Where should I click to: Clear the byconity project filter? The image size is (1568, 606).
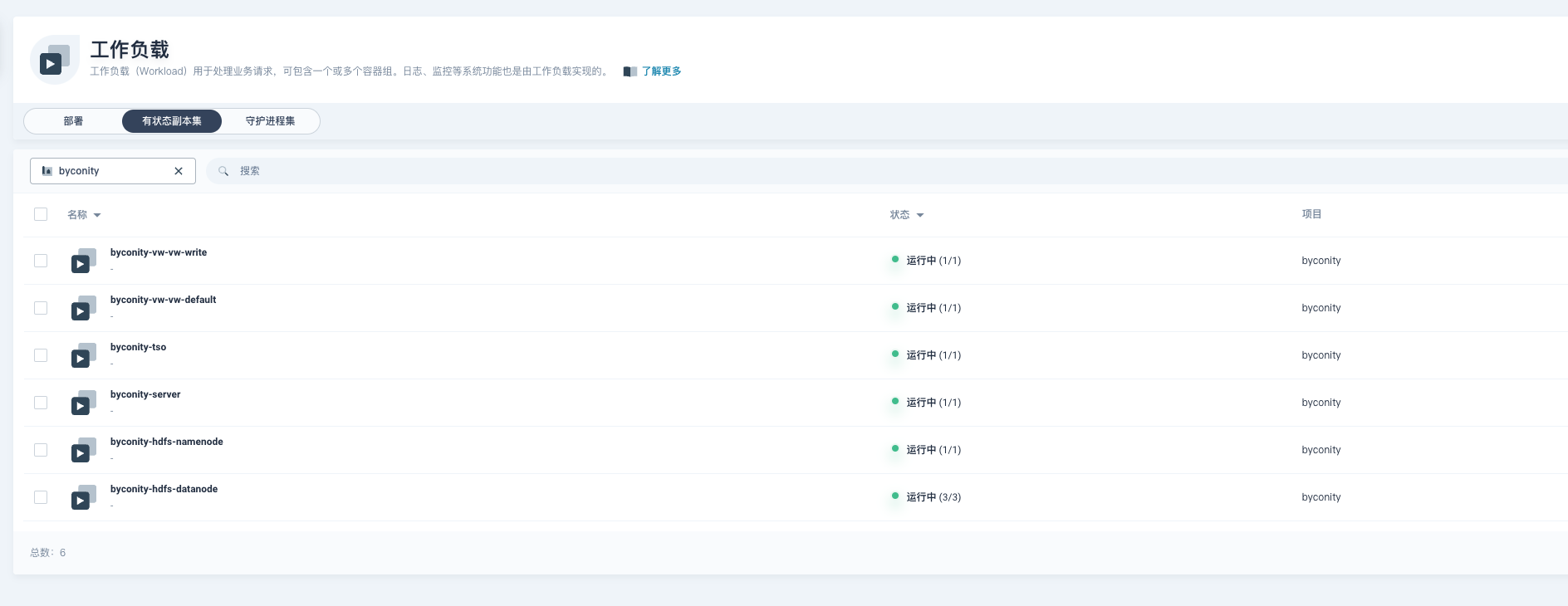[x=179, y=171]
